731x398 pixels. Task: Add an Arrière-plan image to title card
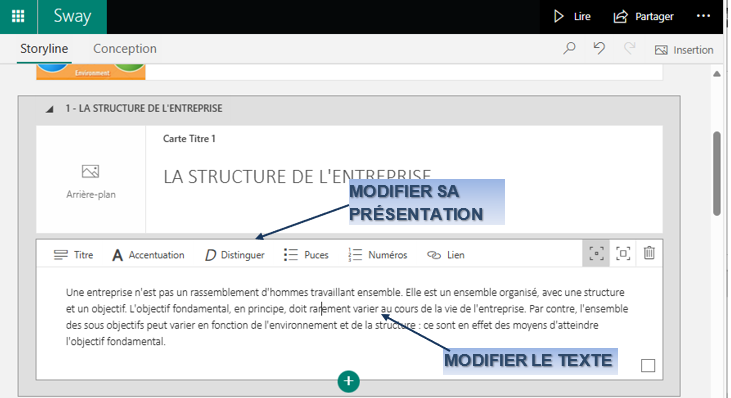pos(90,181)
